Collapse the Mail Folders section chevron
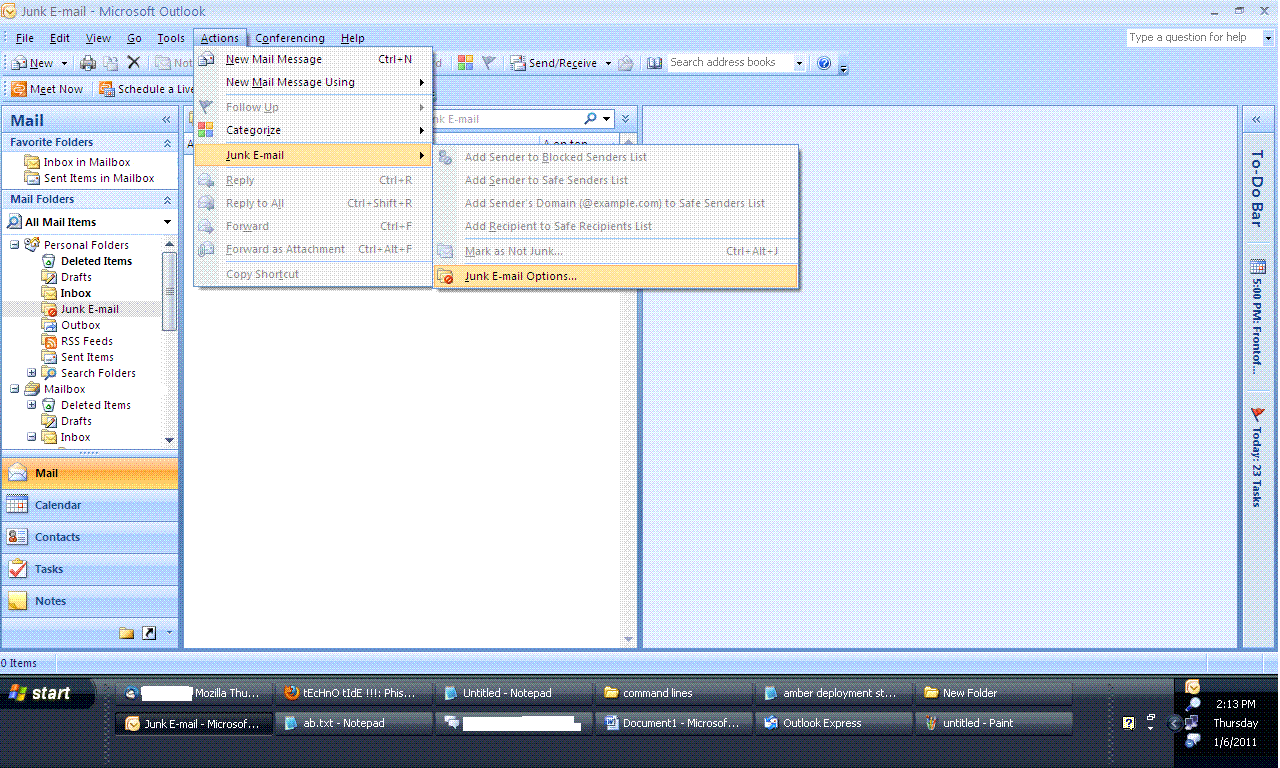Screen dimensions: 1280x768 167,199
